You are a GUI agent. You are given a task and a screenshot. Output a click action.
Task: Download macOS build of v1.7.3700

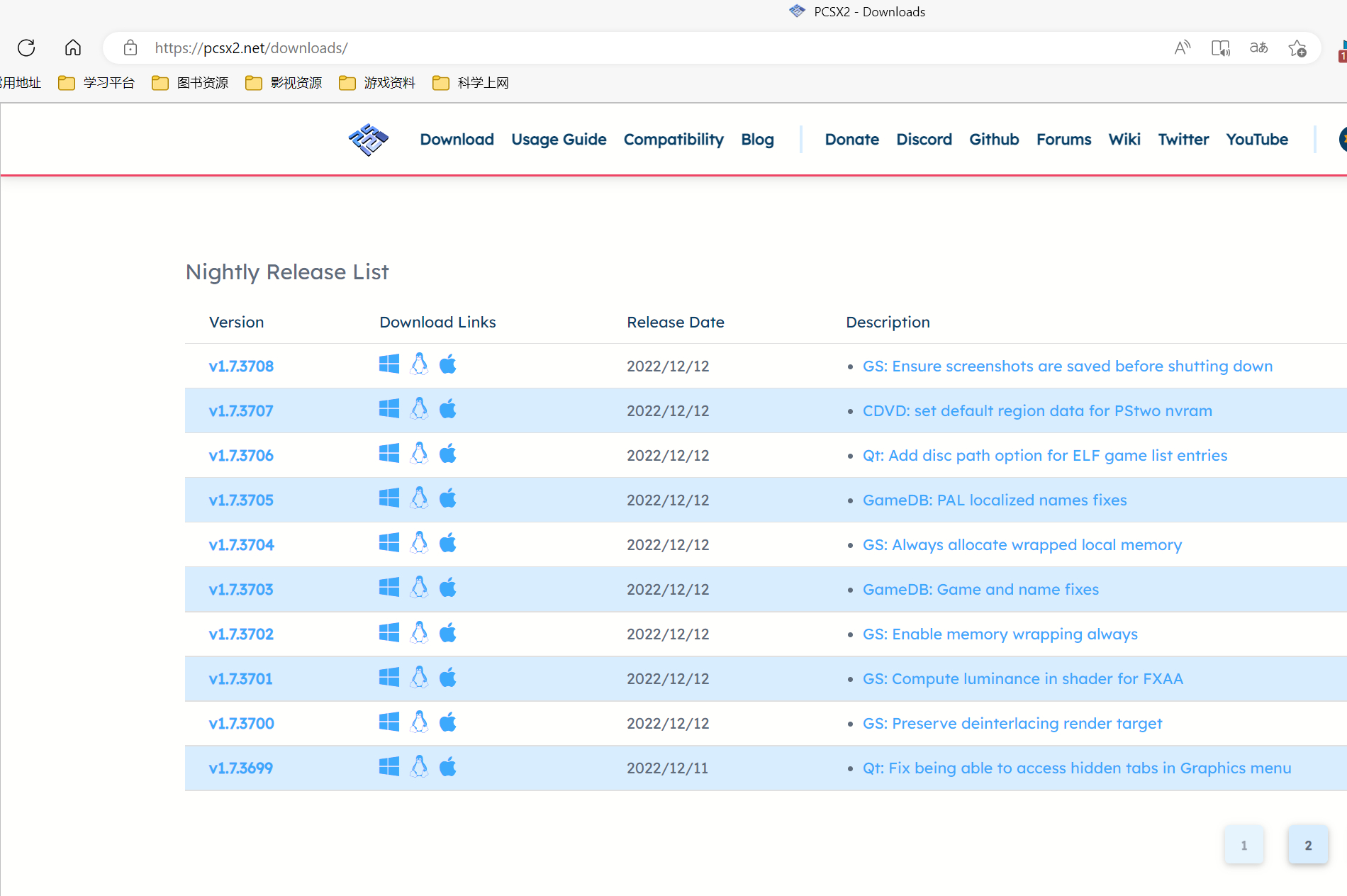coord(448,722)
